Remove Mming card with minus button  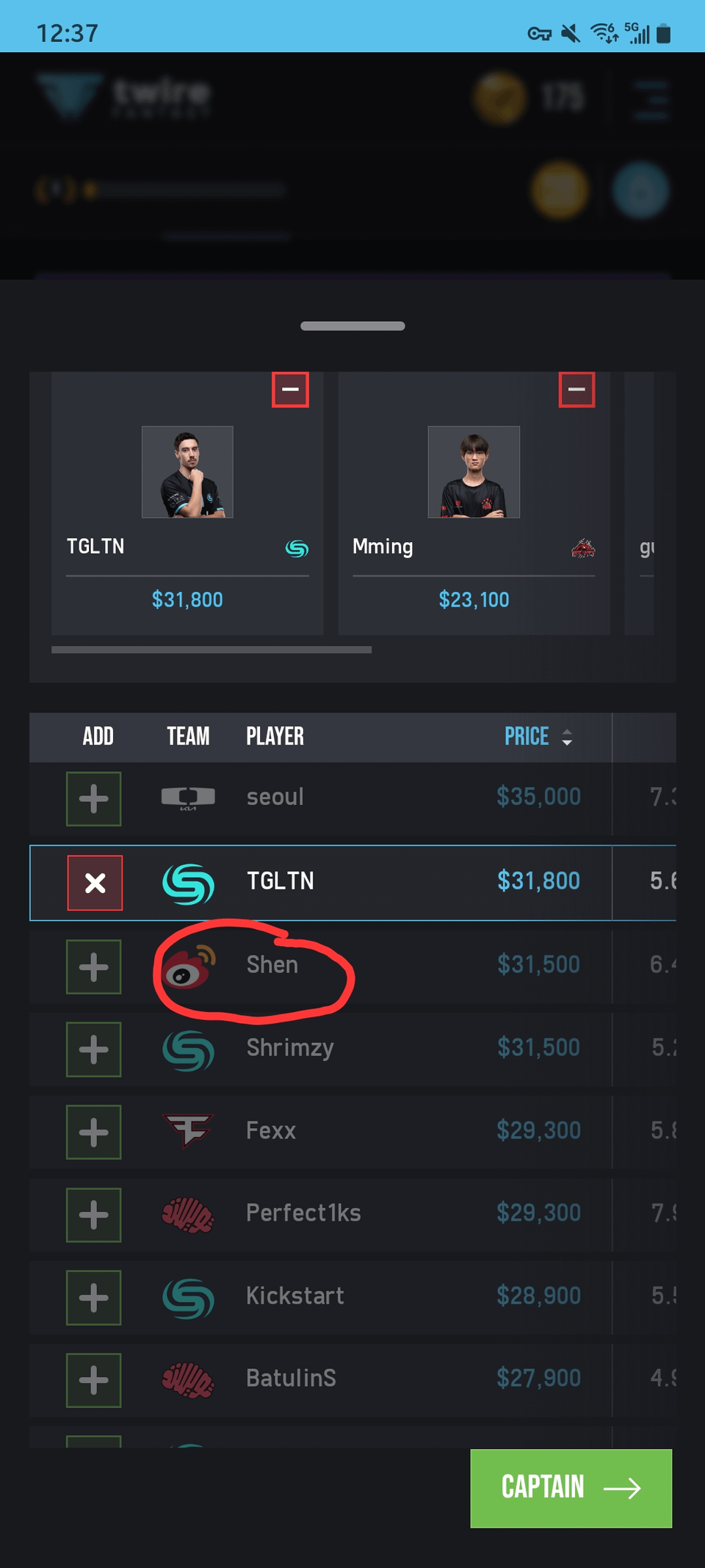click(x=576, y=389)
